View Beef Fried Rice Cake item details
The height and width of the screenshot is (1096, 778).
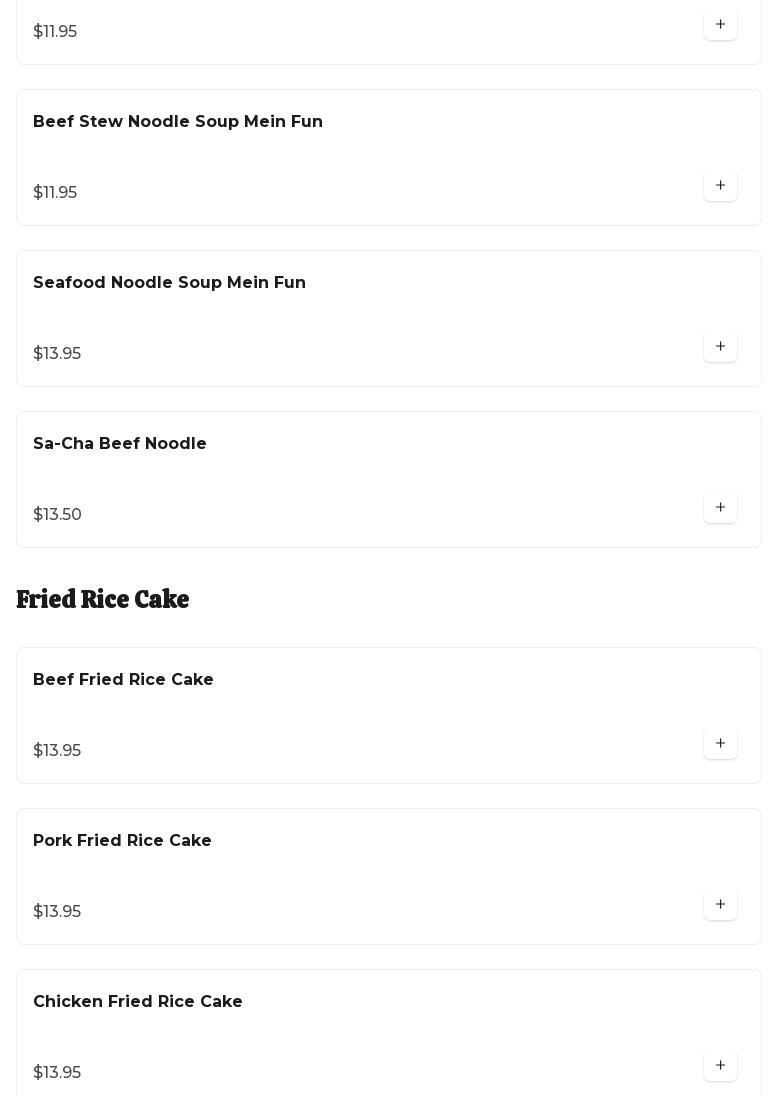pyautogui.click(x=123, y=680)
